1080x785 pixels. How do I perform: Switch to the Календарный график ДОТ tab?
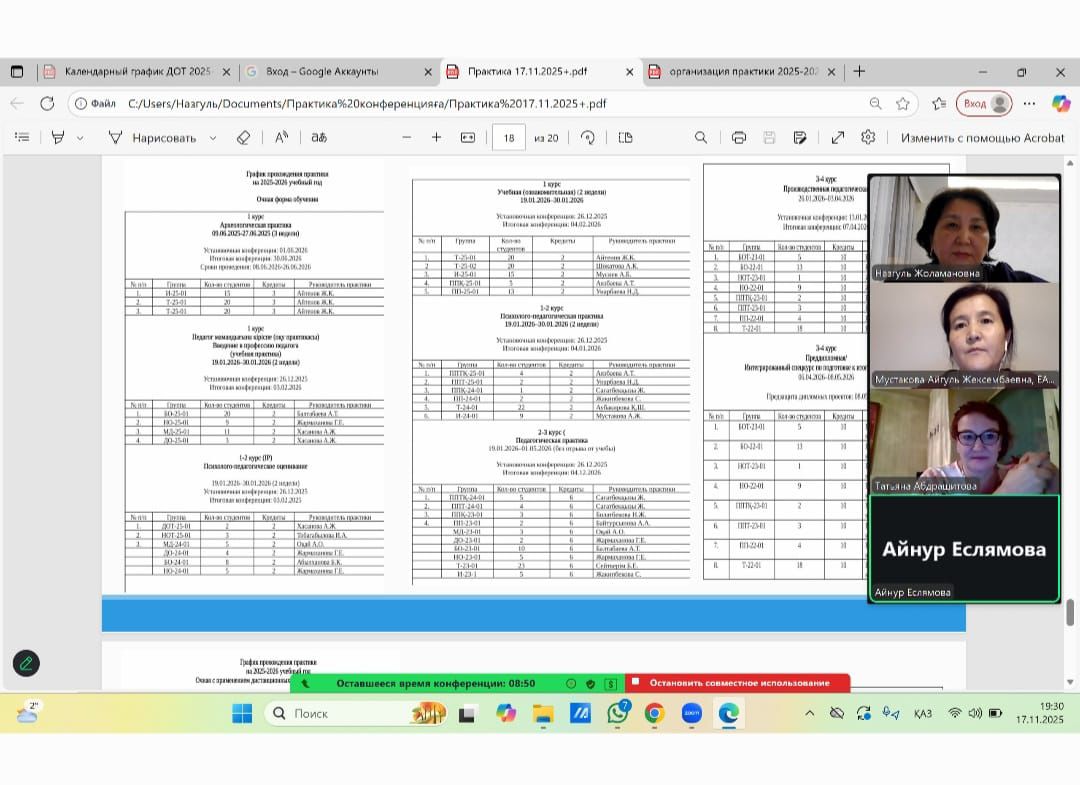[x=137, y=72]
